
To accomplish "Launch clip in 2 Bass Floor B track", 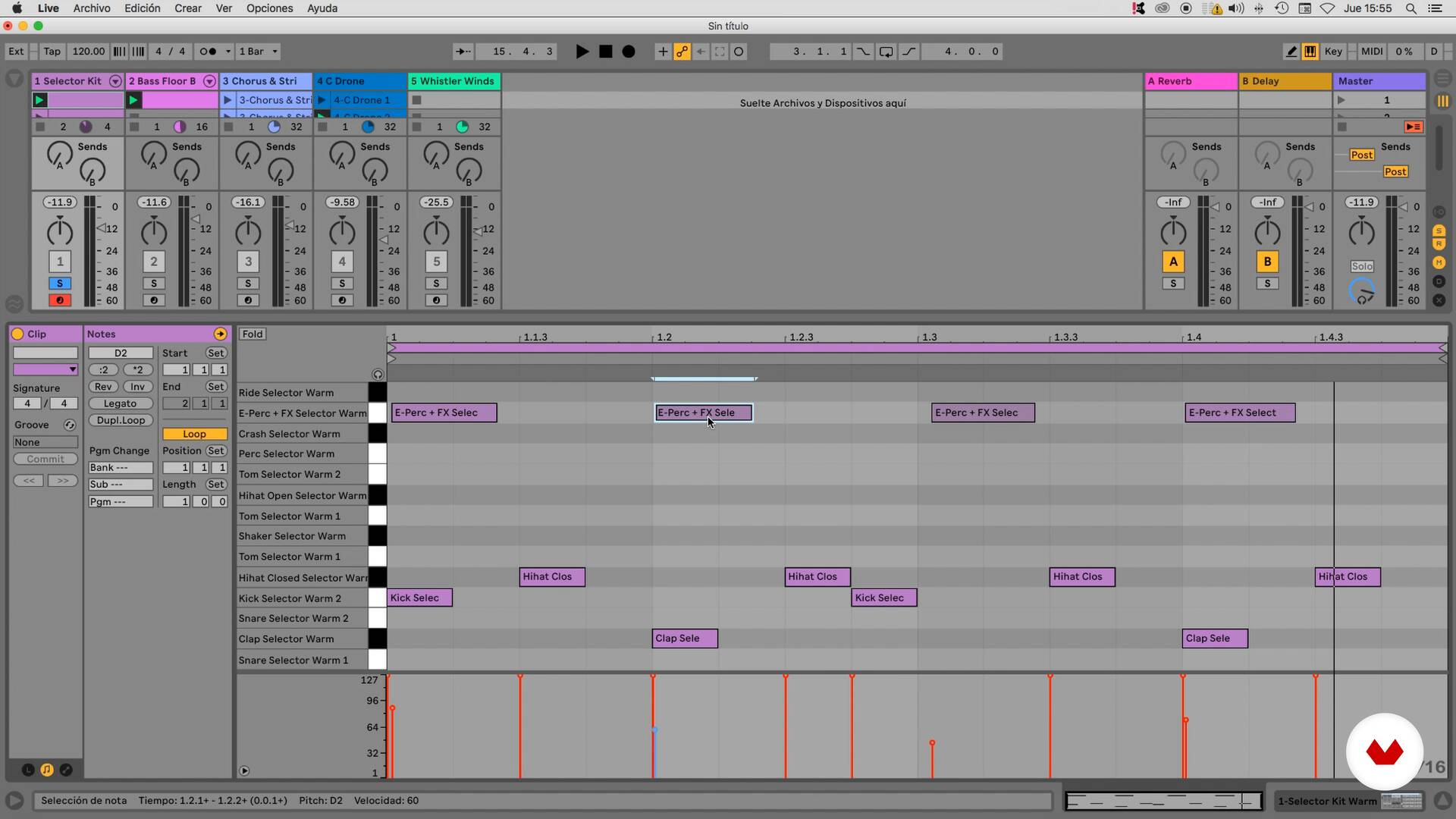I will pyautogui.click(x=133, y=100).
